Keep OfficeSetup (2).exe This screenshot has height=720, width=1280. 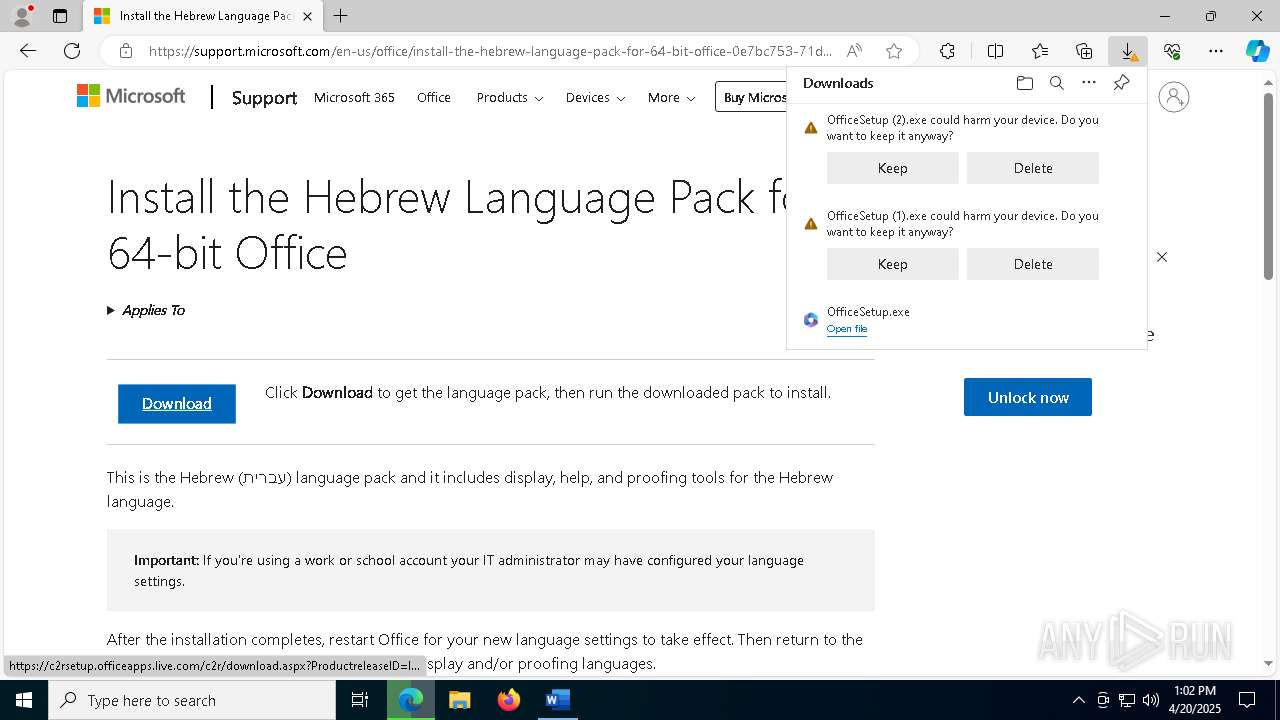893,168
